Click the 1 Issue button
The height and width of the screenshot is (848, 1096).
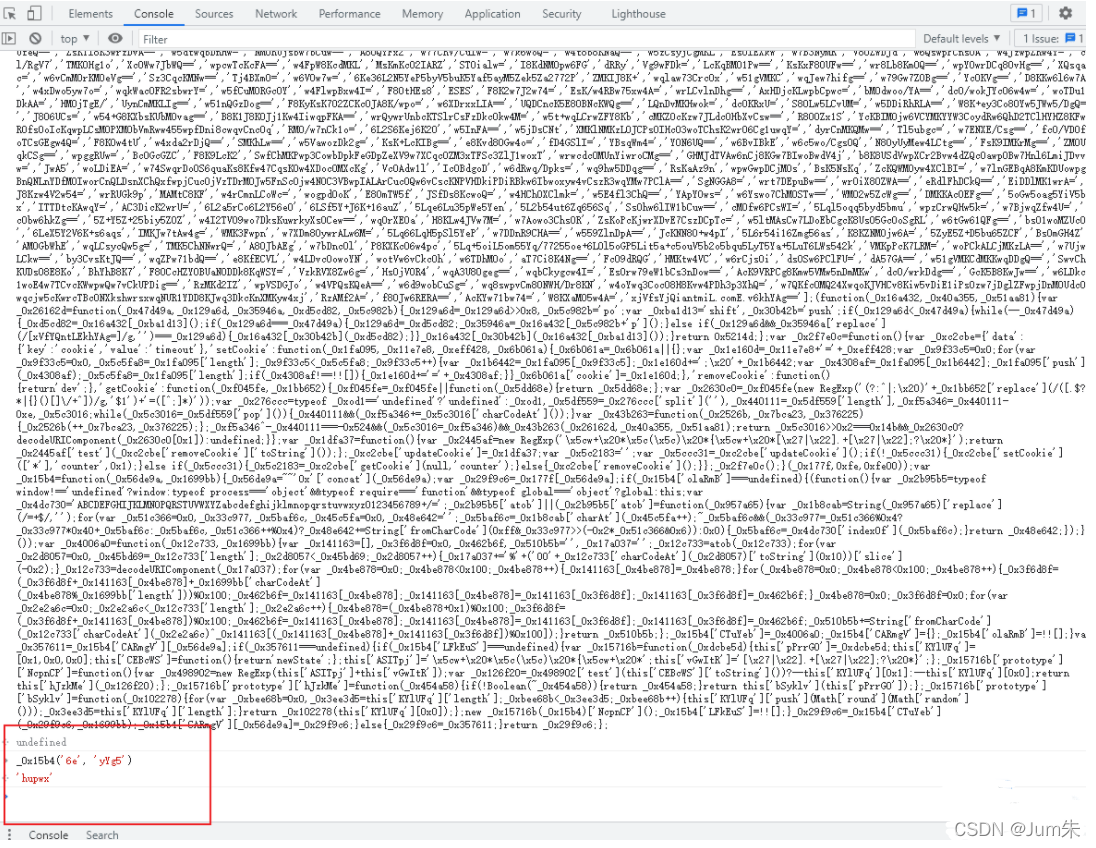pyautogui.click(x=1049, y=38)
